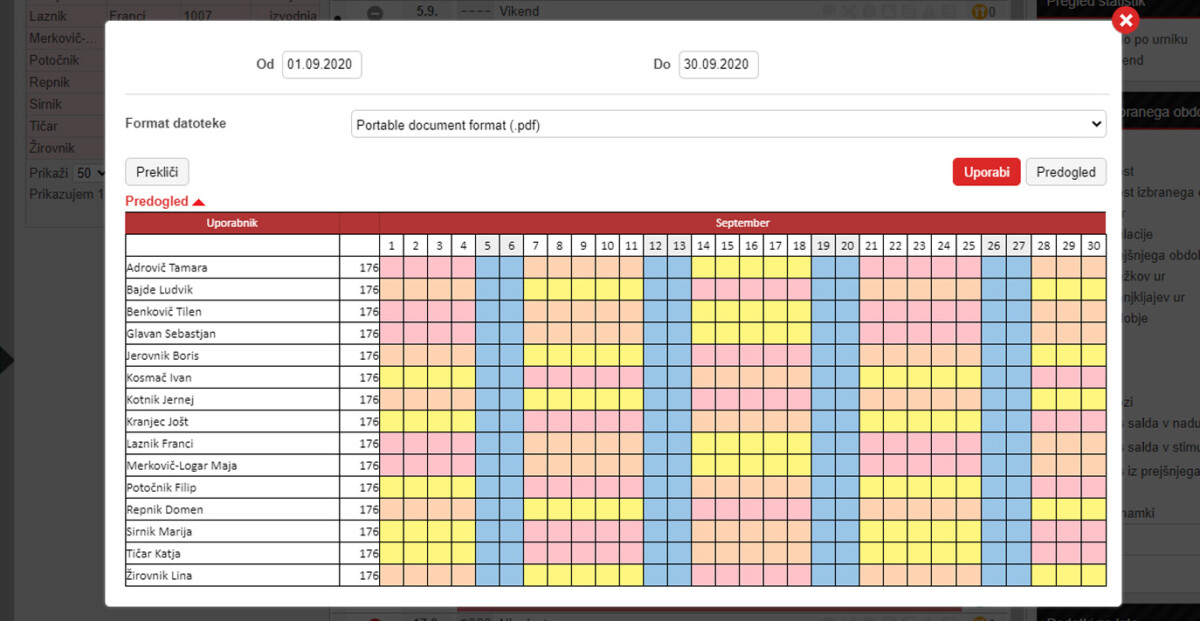Click the Sirnik row in the background list
Screen dimensions: 1200x621
point(65,104)
